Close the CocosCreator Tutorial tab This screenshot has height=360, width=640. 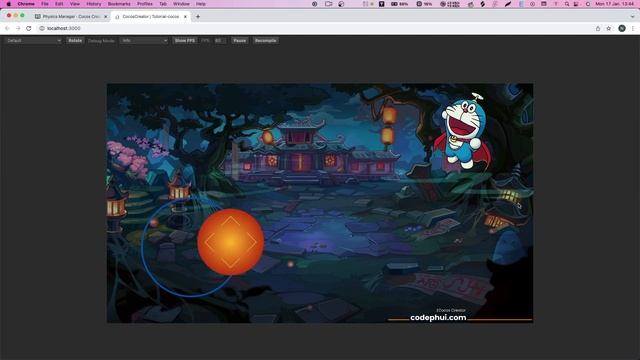pyautogui.click(x=185, y=17)
